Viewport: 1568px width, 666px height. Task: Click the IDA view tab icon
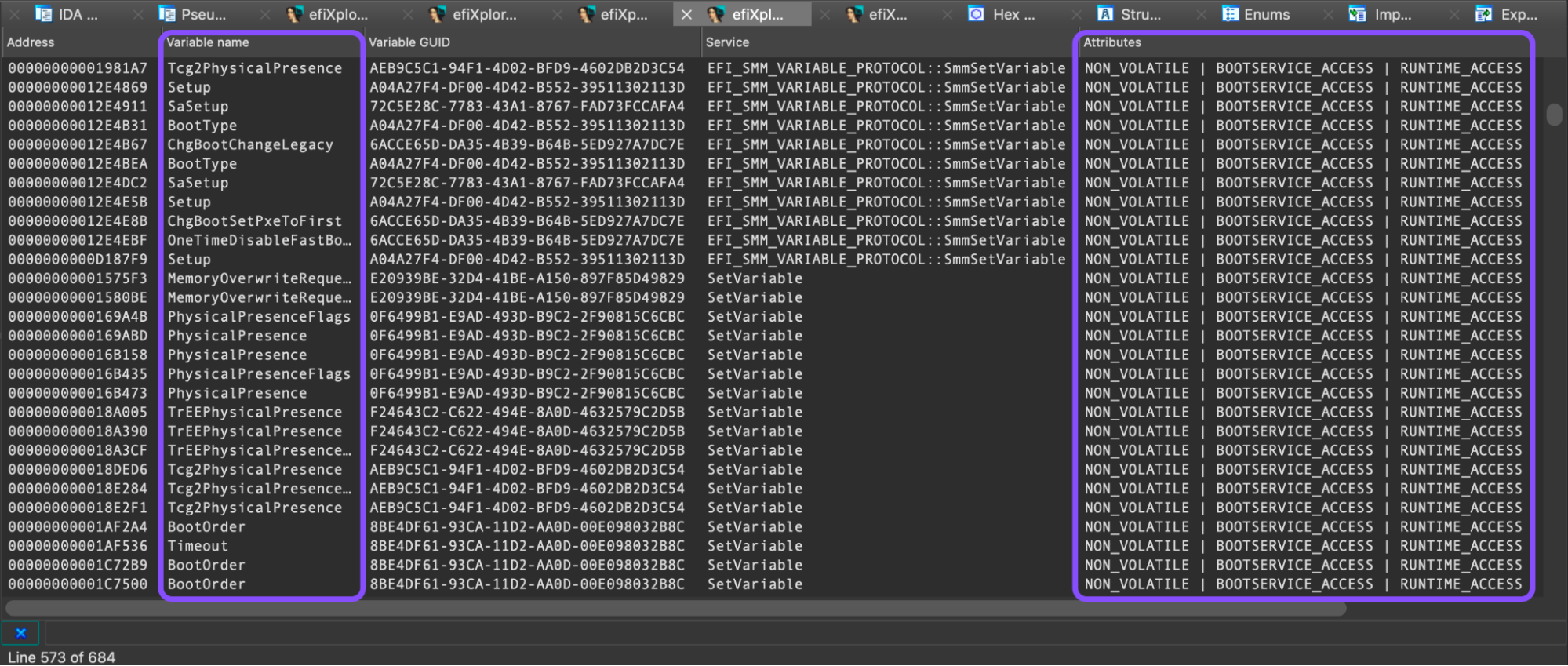tap(43, 14)
